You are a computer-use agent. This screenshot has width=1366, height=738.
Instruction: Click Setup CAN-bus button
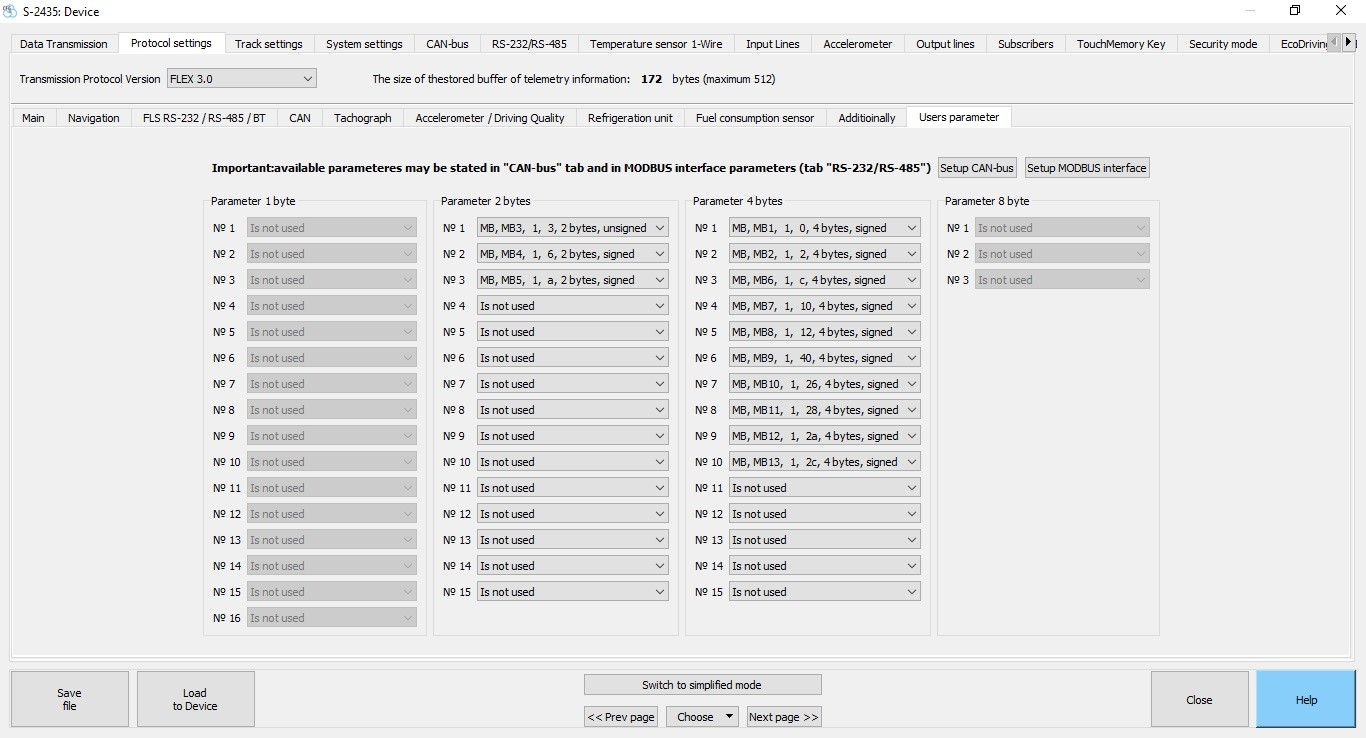click(x=976, y=167)
